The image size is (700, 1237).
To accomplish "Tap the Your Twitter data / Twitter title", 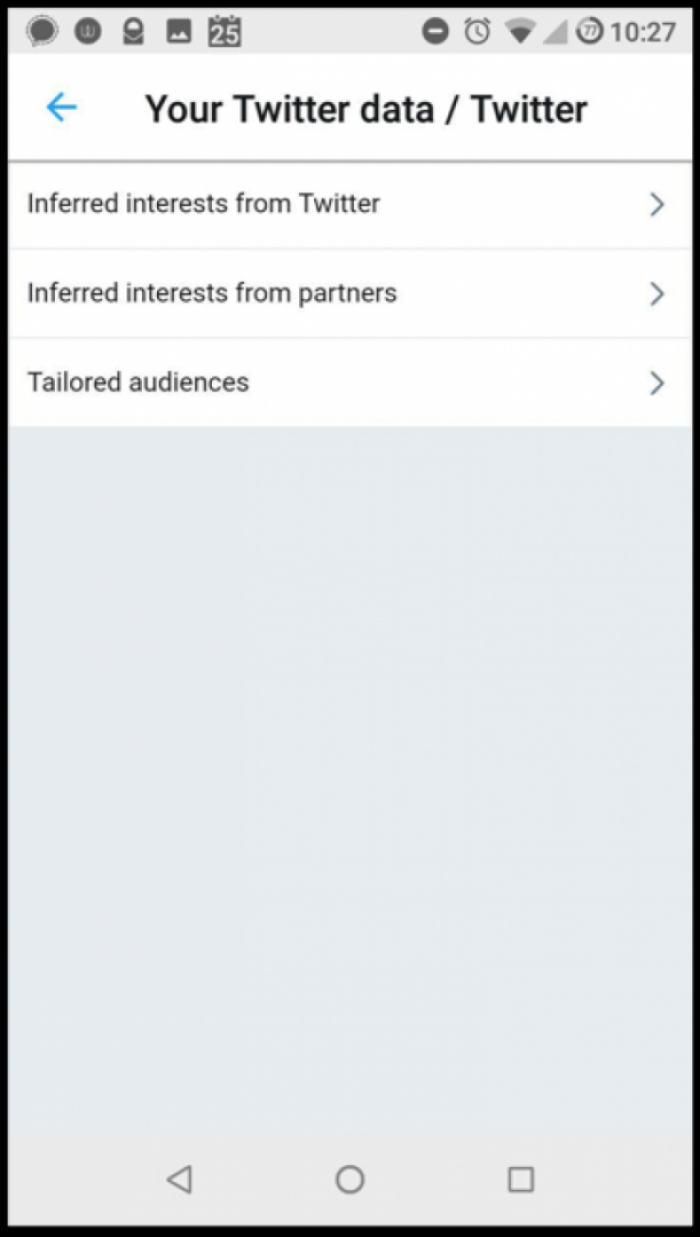I will point(366,108).
